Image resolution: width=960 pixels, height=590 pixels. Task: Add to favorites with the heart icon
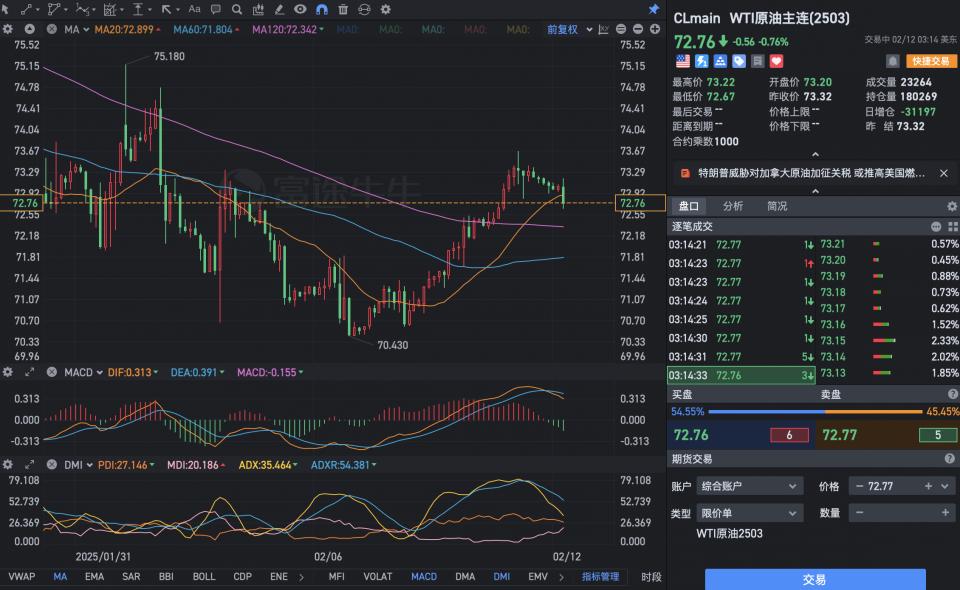point(776,61)
